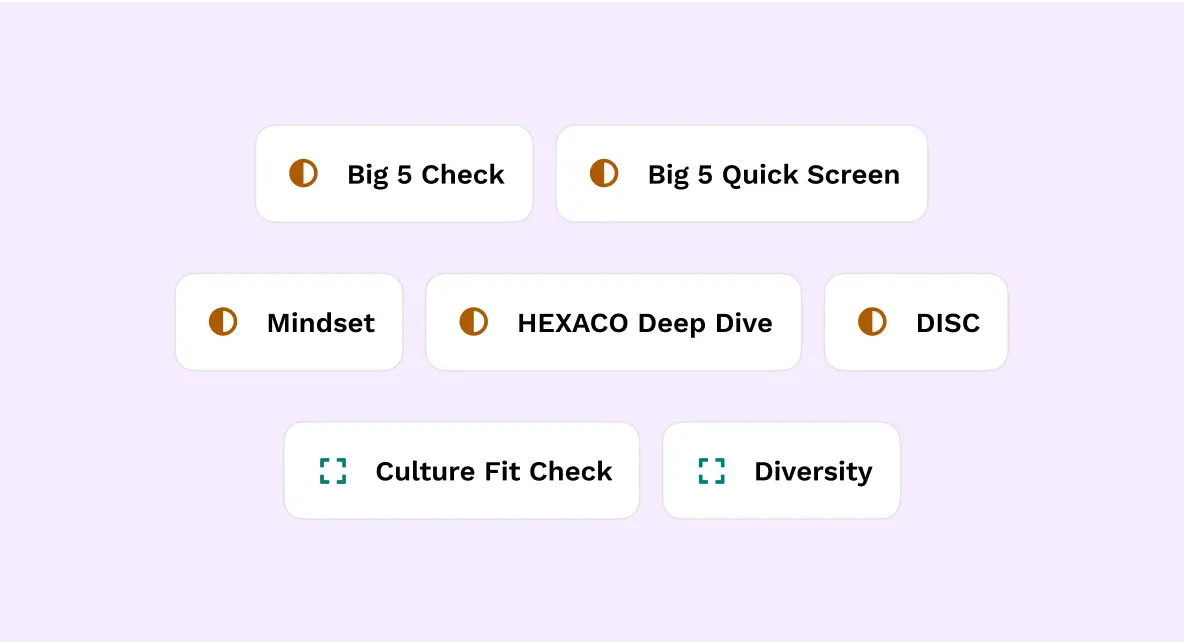Select the Diversity assessment card
Image resolution: width=1184 pixels, height=642 pixels.
pyautogui.click(x=781, y=470)
